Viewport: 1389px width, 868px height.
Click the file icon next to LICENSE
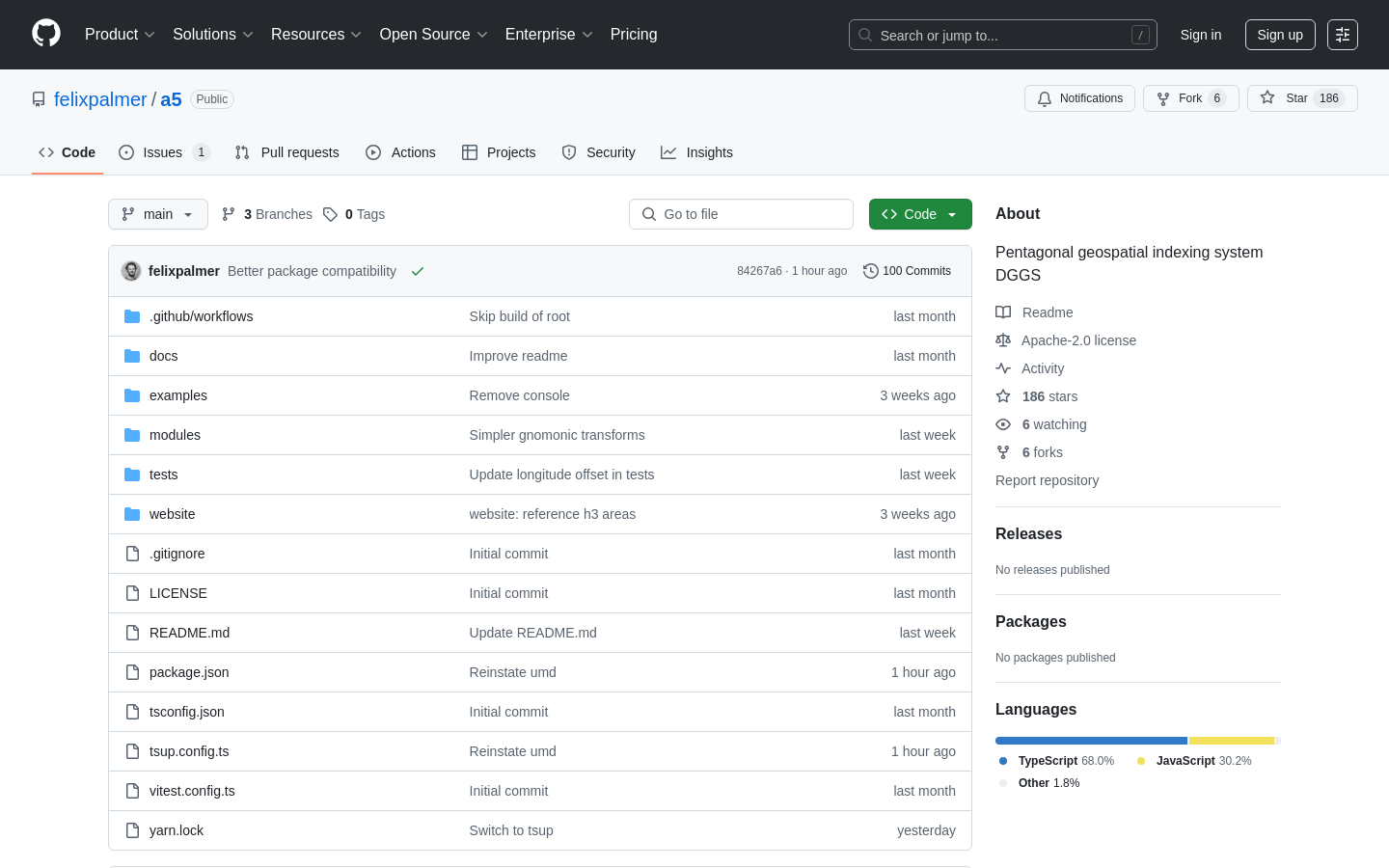coord(132,593)
